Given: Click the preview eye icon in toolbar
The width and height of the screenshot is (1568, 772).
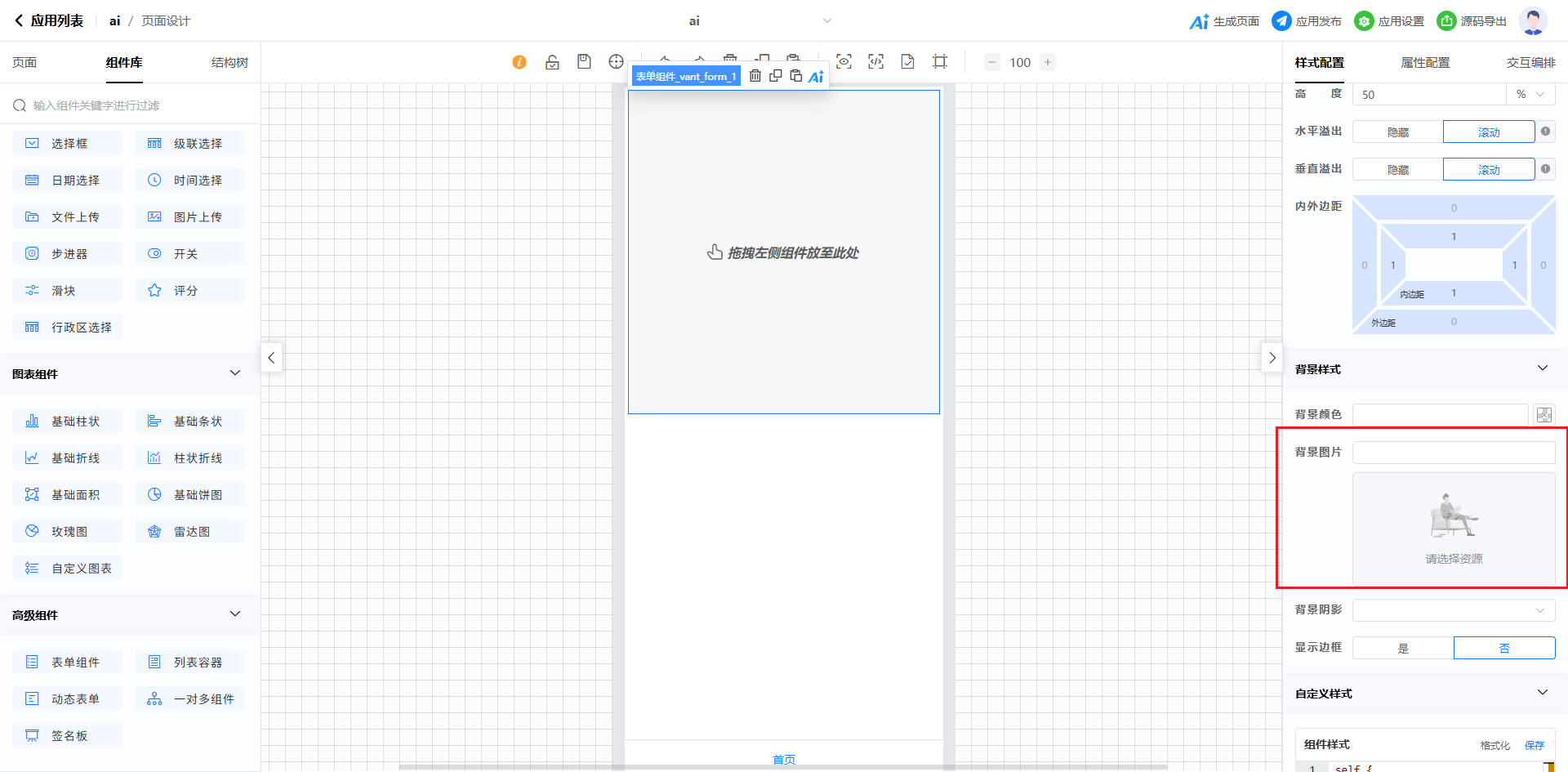Looking at the screenshot, I should [x=844, y=62].
